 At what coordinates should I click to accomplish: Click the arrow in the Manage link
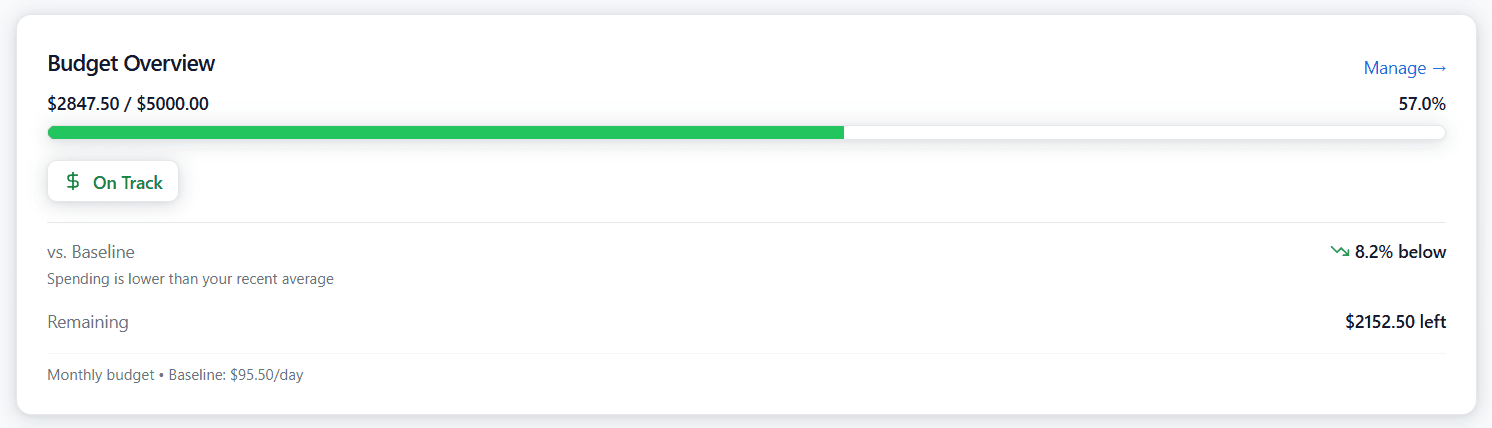click(1439, 68)
